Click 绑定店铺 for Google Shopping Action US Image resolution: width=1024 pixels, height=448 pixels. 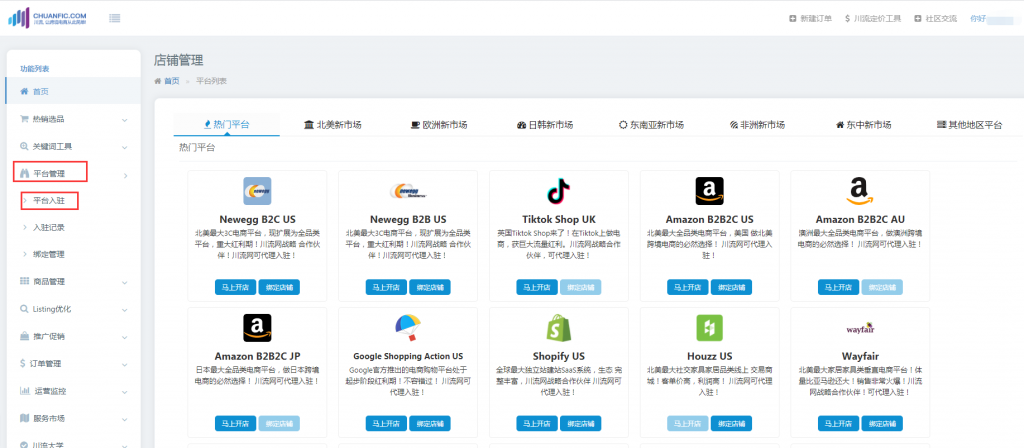pyautogui.click(x=430, y=423)
